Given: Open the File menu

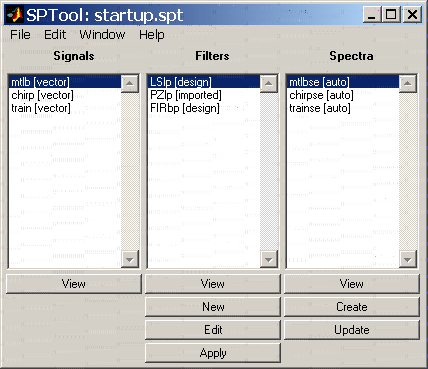Looking at the screenshot, I should coord(20,35).
